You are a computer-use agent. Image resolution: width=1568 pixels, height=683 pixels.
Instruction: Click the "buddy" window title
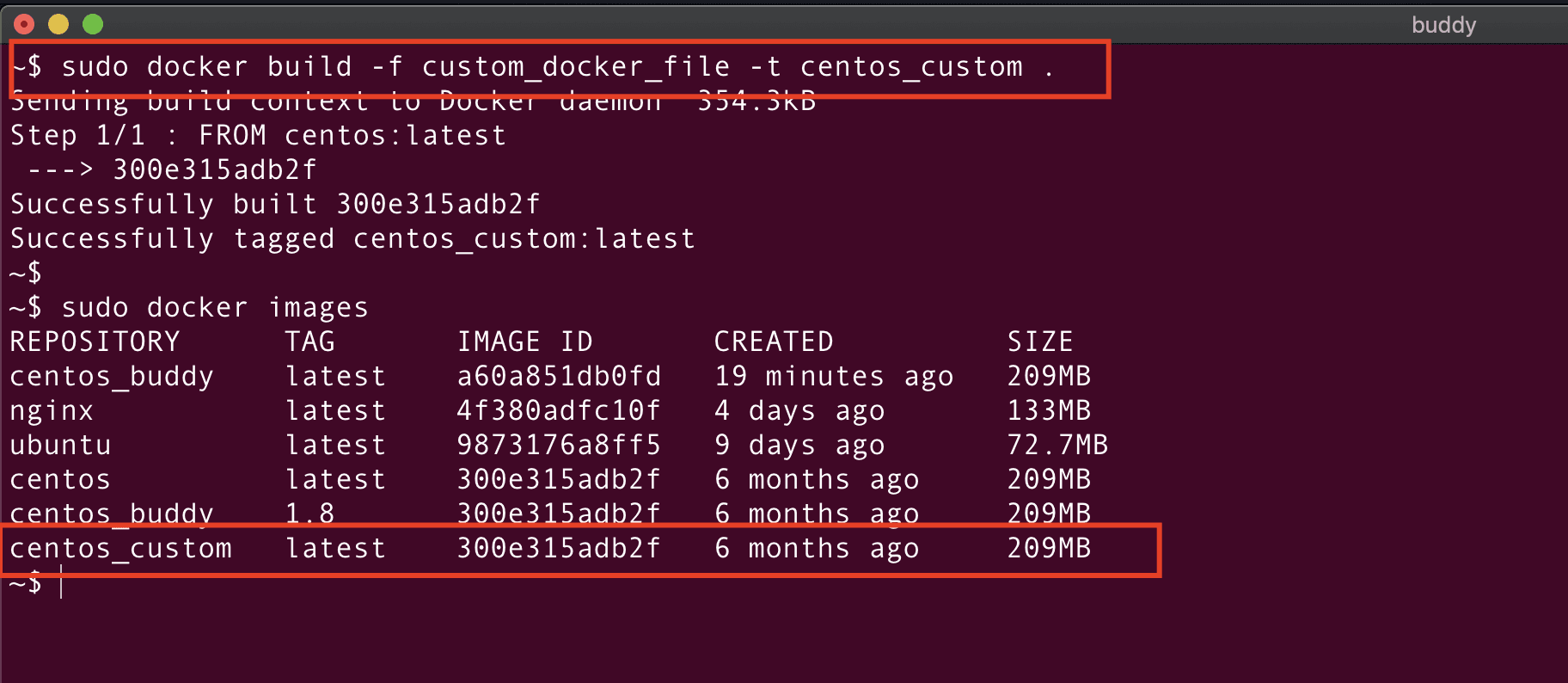pos(1443,25)
